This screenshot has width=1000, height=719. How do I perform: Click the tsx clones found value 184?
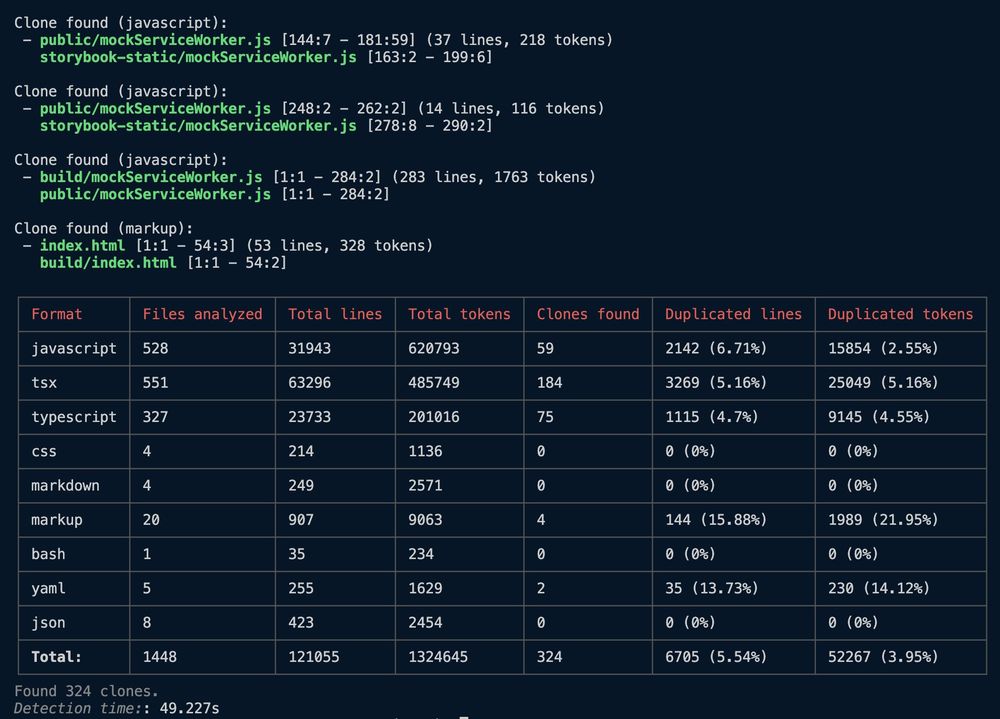coord(550,383)
